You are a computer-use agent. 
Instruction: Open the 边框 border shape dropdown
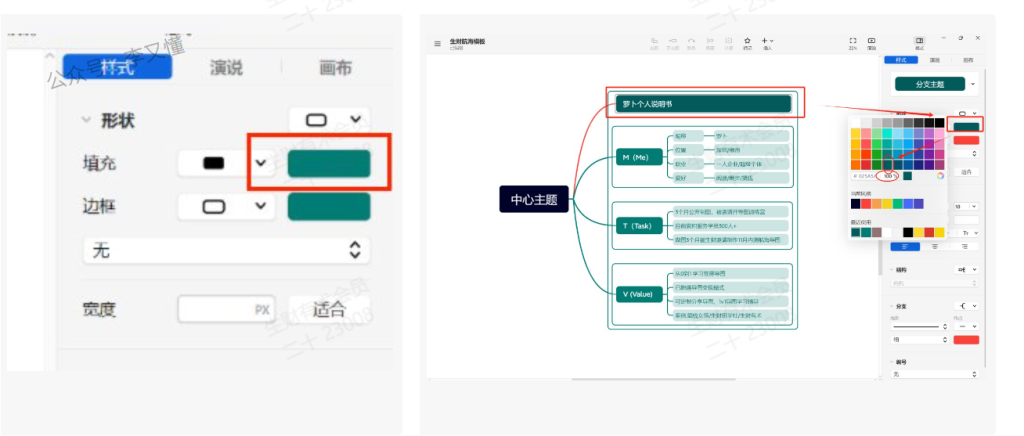[261, 207]
